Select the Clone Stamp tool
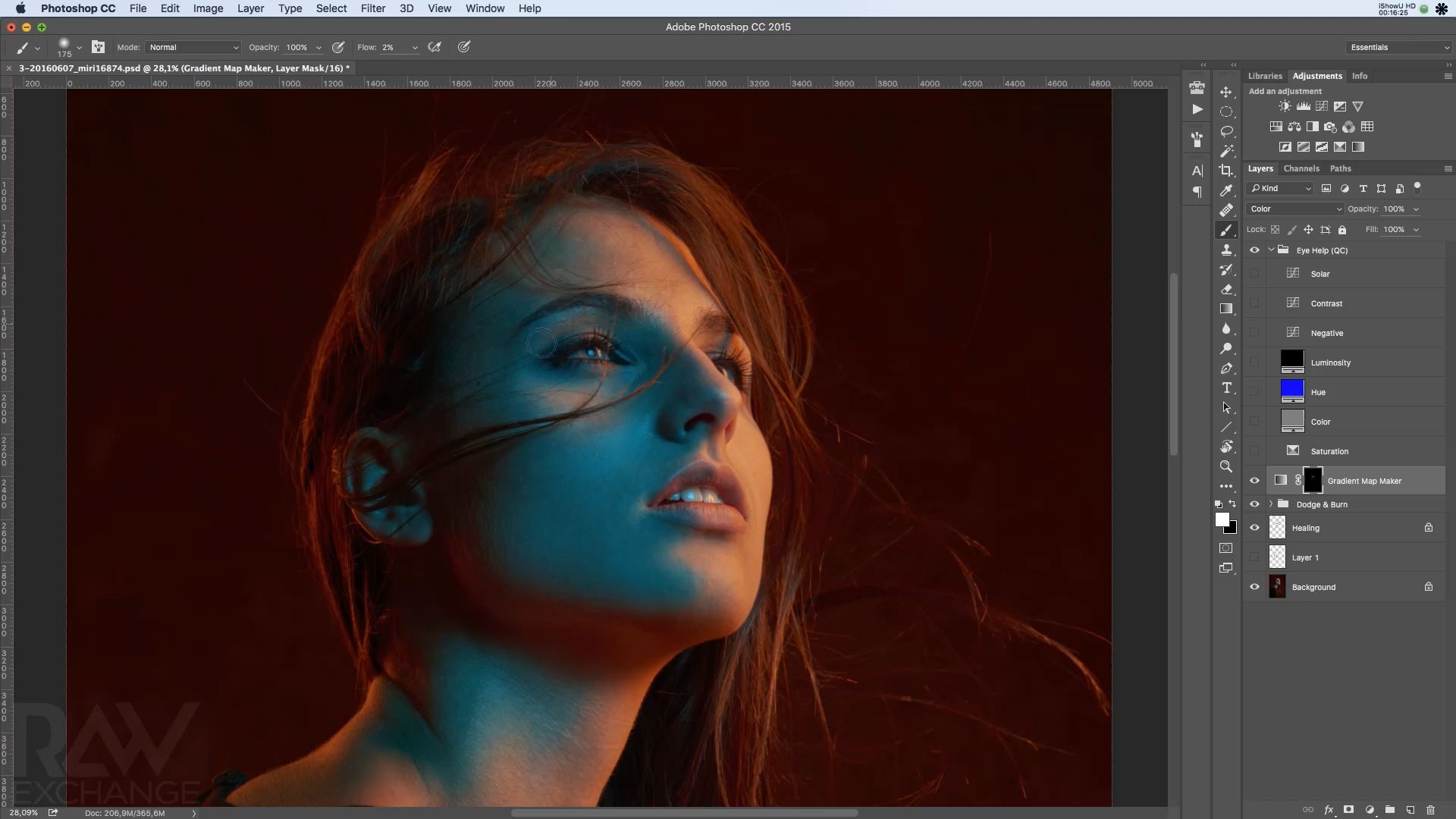 (1226, 249)
